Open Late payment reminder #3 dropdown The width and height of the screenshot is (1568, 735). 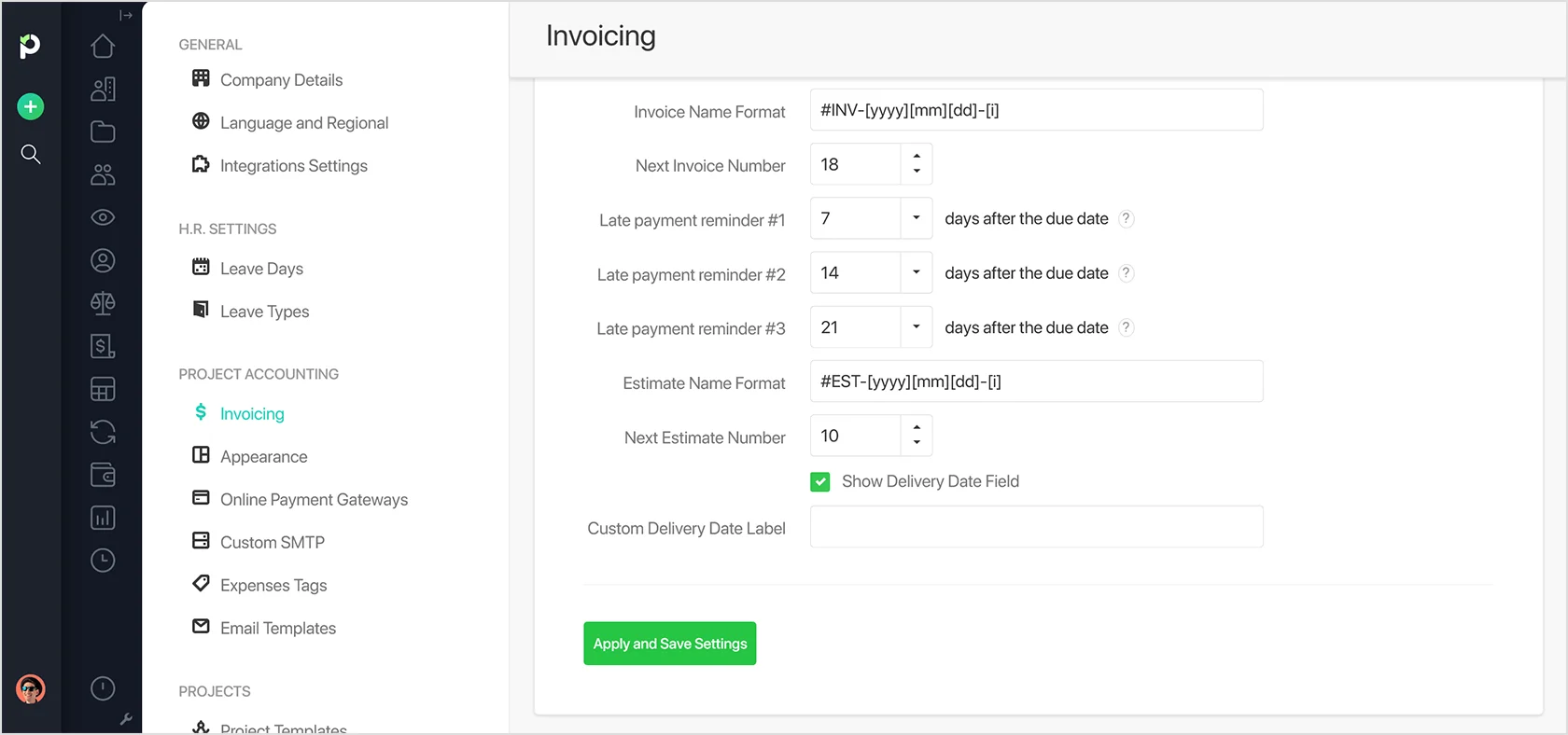coord(917,326)
